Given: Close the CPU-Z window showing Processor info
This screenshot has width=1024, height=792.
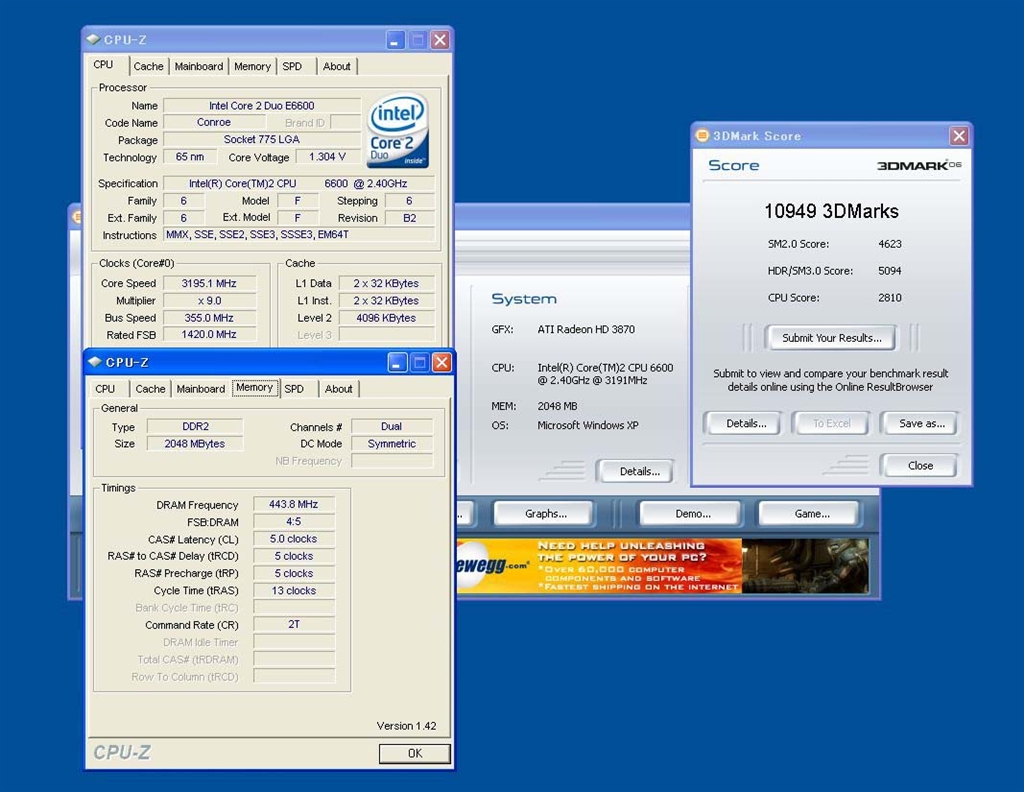Looking at the screenshot, I should point(439,40).
